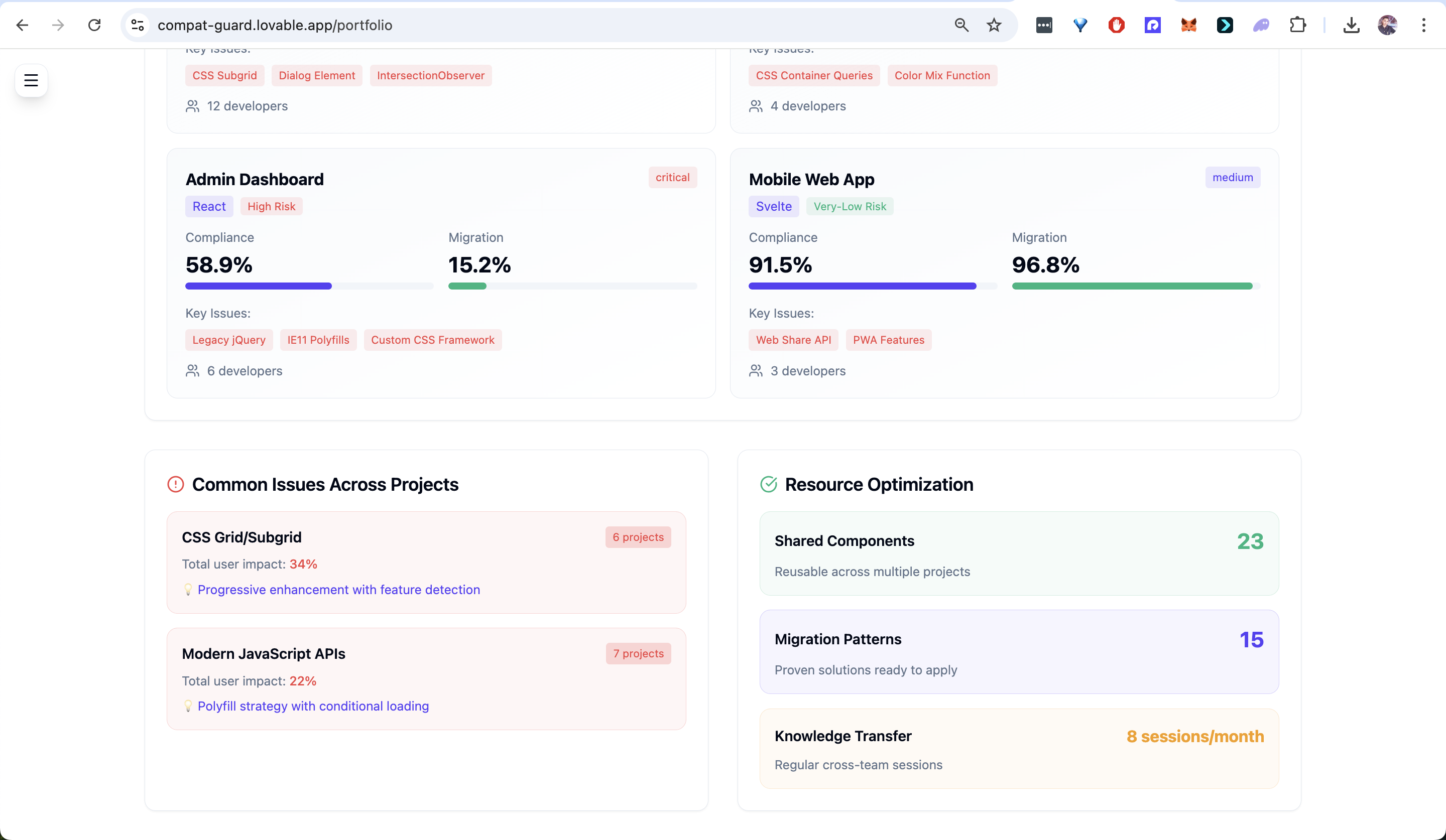This screenshot has width=1446, height=840.
Task: Go back to the previous page
Action: (22, 25)
